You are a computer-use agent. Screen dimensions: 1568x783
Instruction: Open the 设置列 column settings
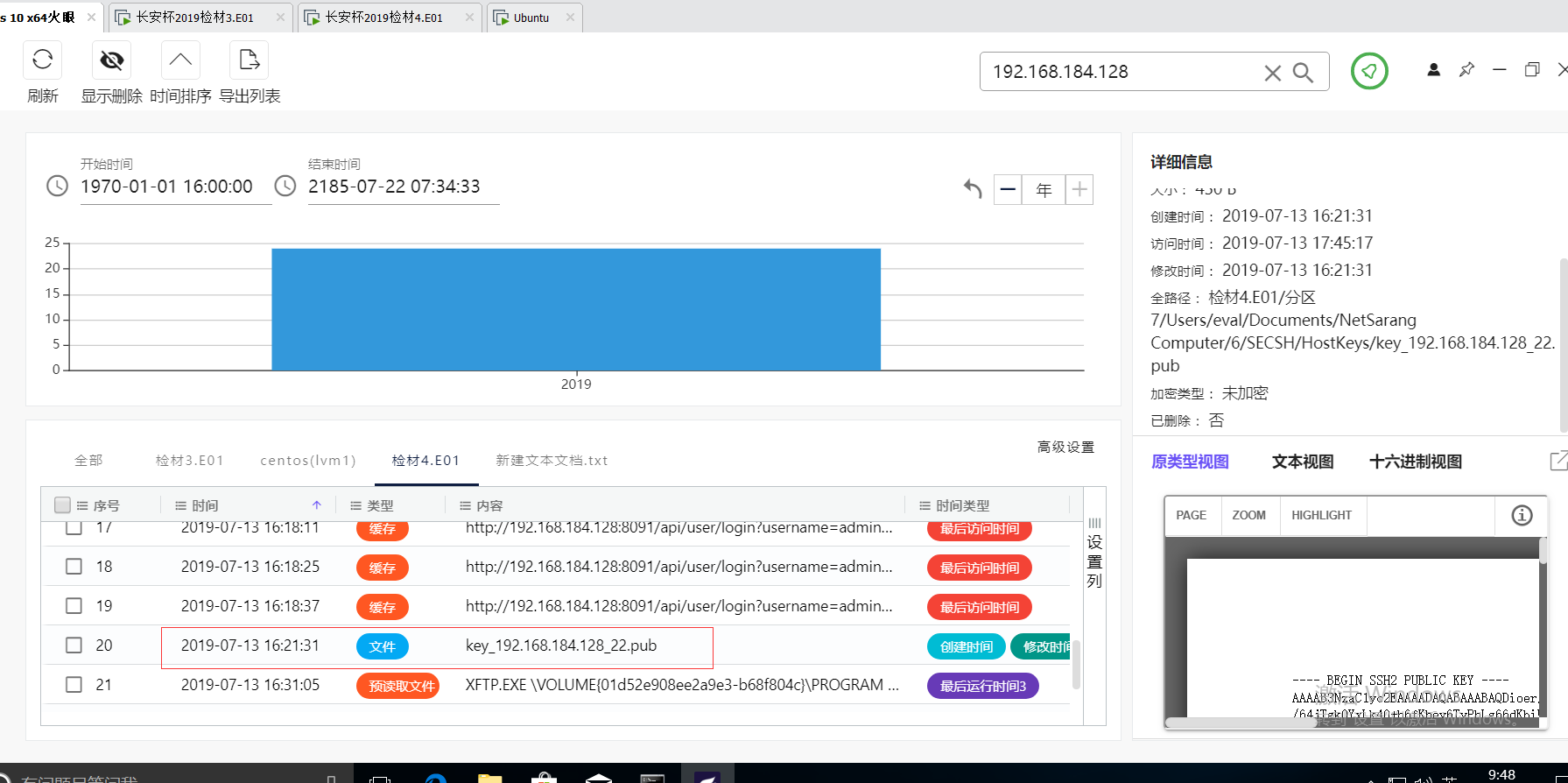[1094, 554]
